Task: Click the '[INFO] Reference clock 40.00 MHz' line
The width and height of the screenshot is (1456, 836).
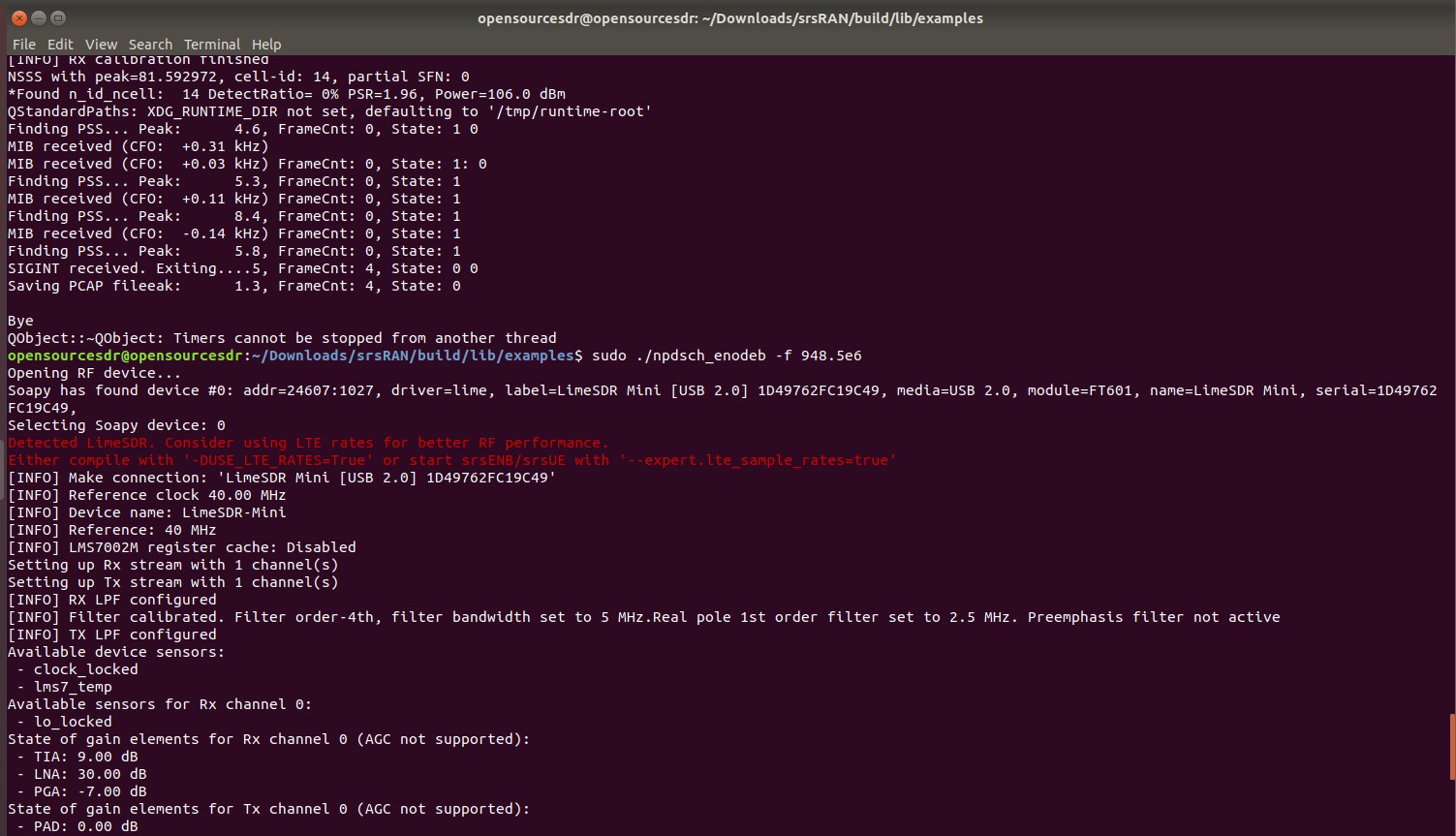Action: 147,495
